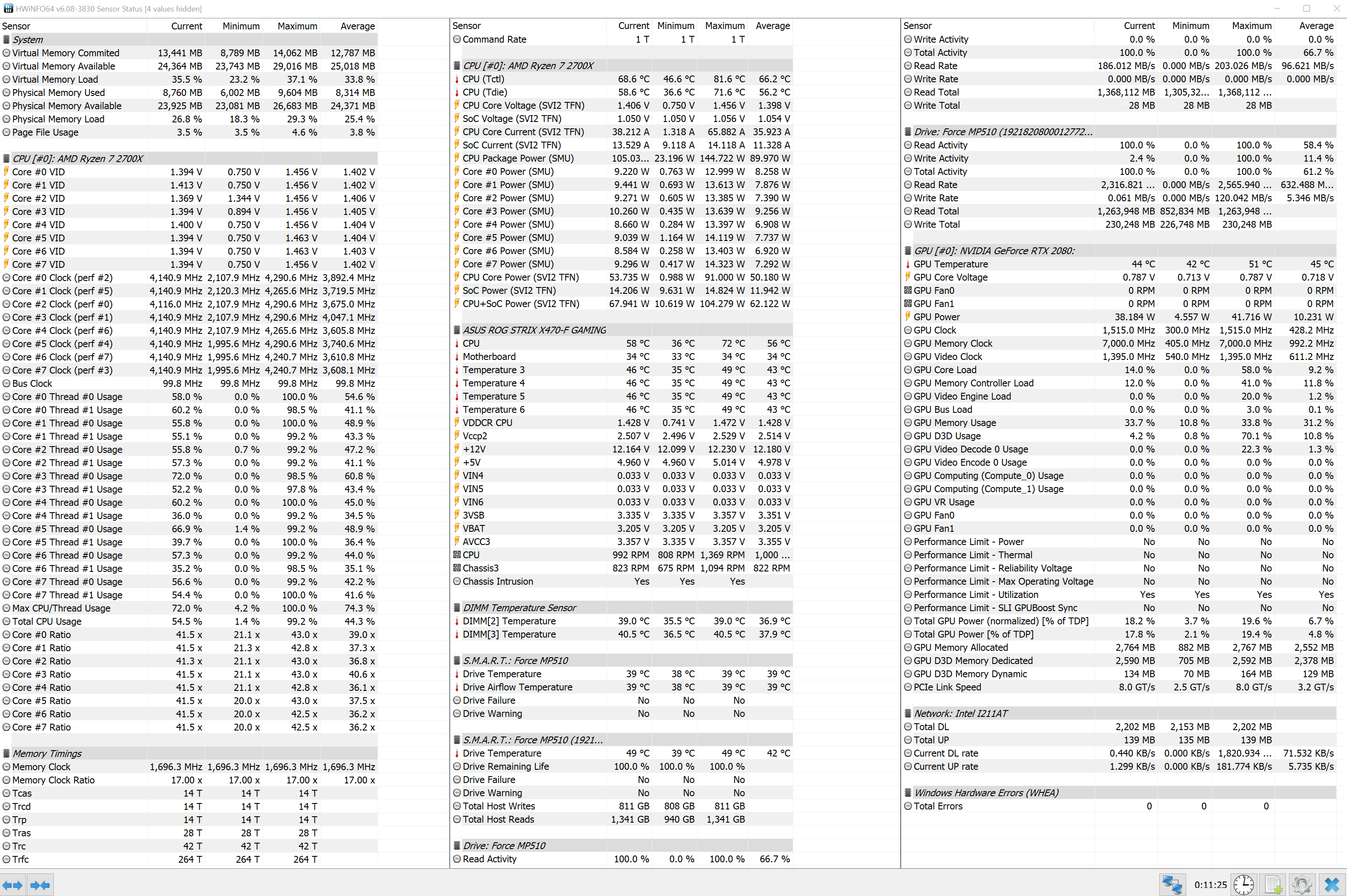Click the expand columns left-right arrows button
The image size is (1347, 896).
[12, 885]
